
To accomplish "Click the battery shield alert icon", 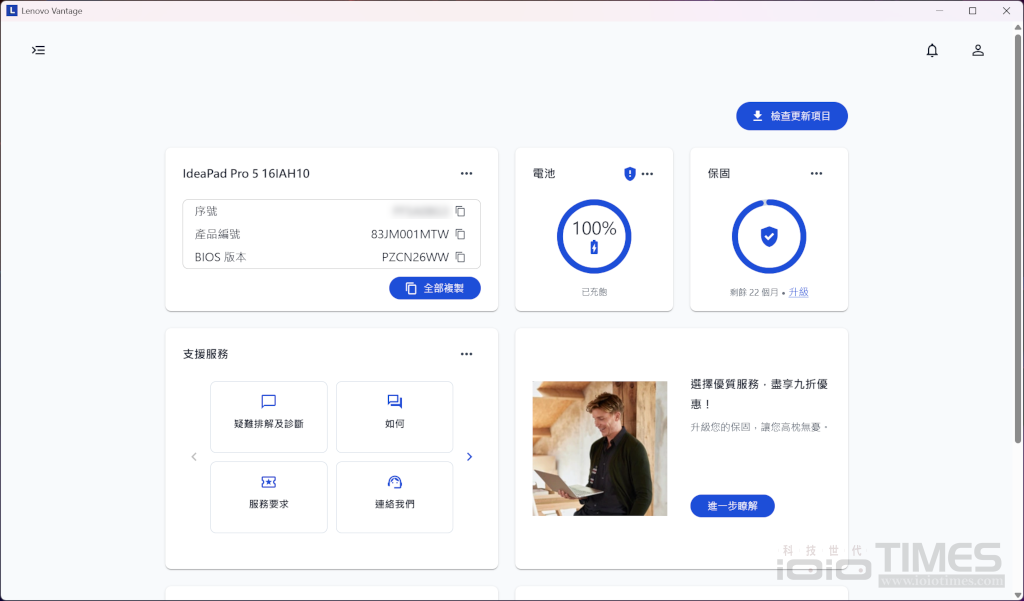I will pyautogui.click(x=630, y=173).
